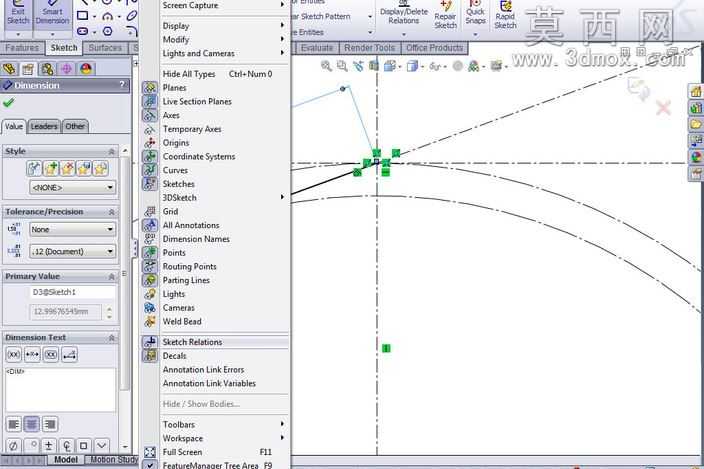Image resolution: width=704 pixels, height=469 pixels.
Task: Switch to the Features tab
Action: 22,48
